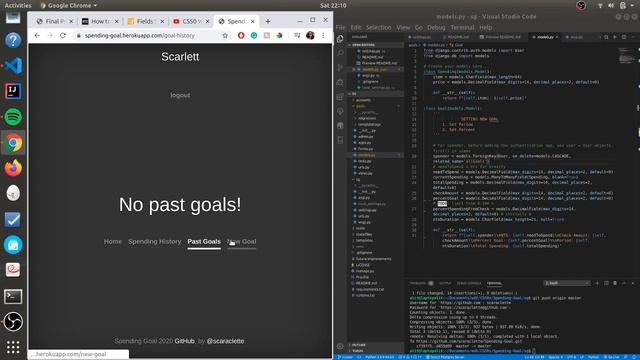Open Firefox from the dock

click(13, 168)
